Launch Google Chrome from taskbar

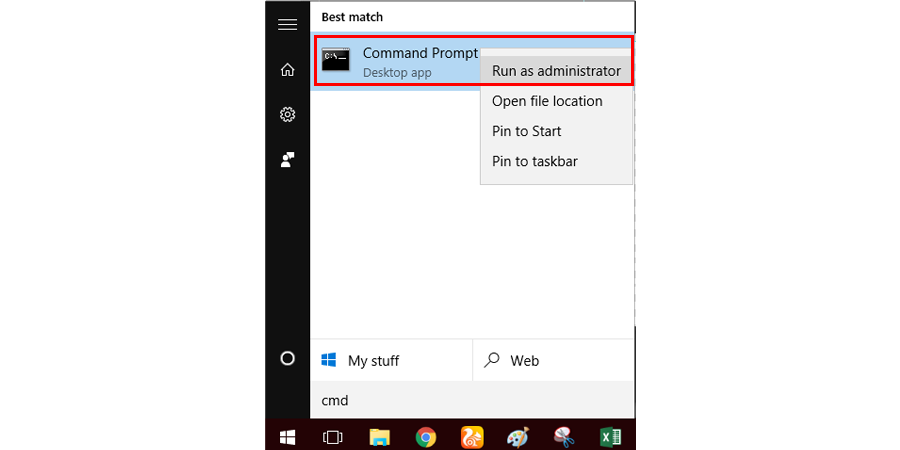tap(425, 437)
